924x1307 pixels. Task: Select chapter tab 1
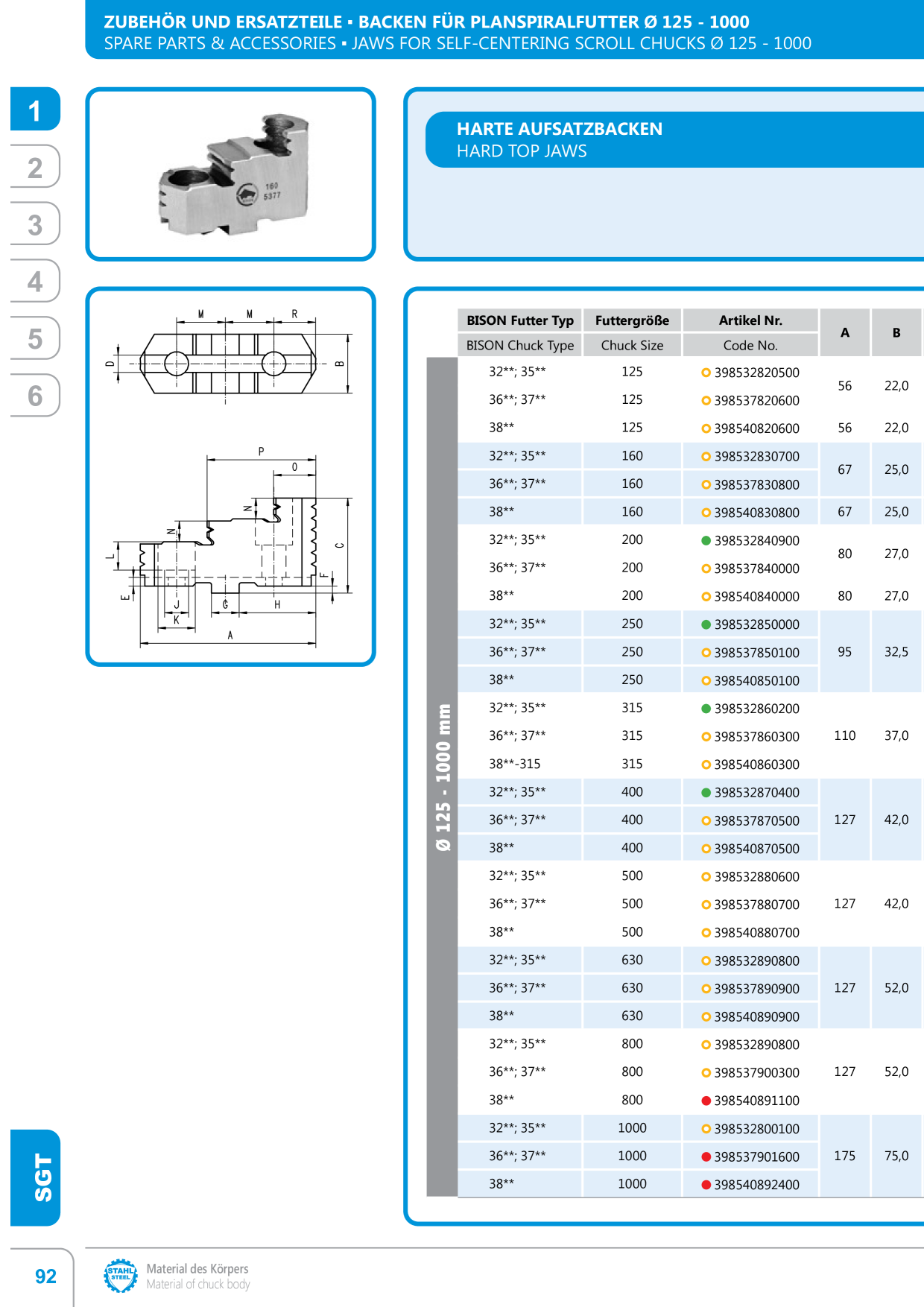click(x=35, y=110)
